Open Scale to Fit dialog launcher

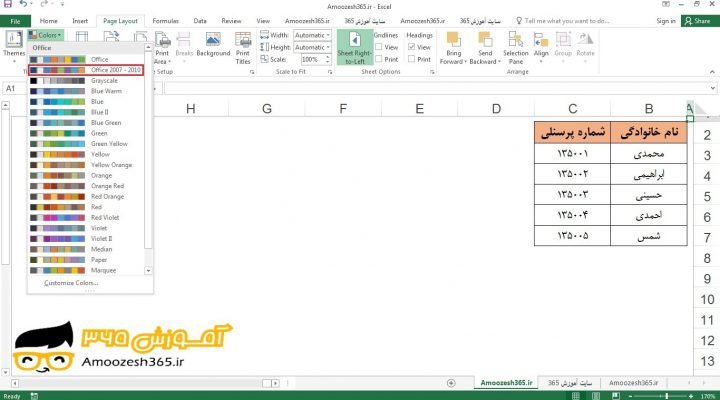click(330, 72)
